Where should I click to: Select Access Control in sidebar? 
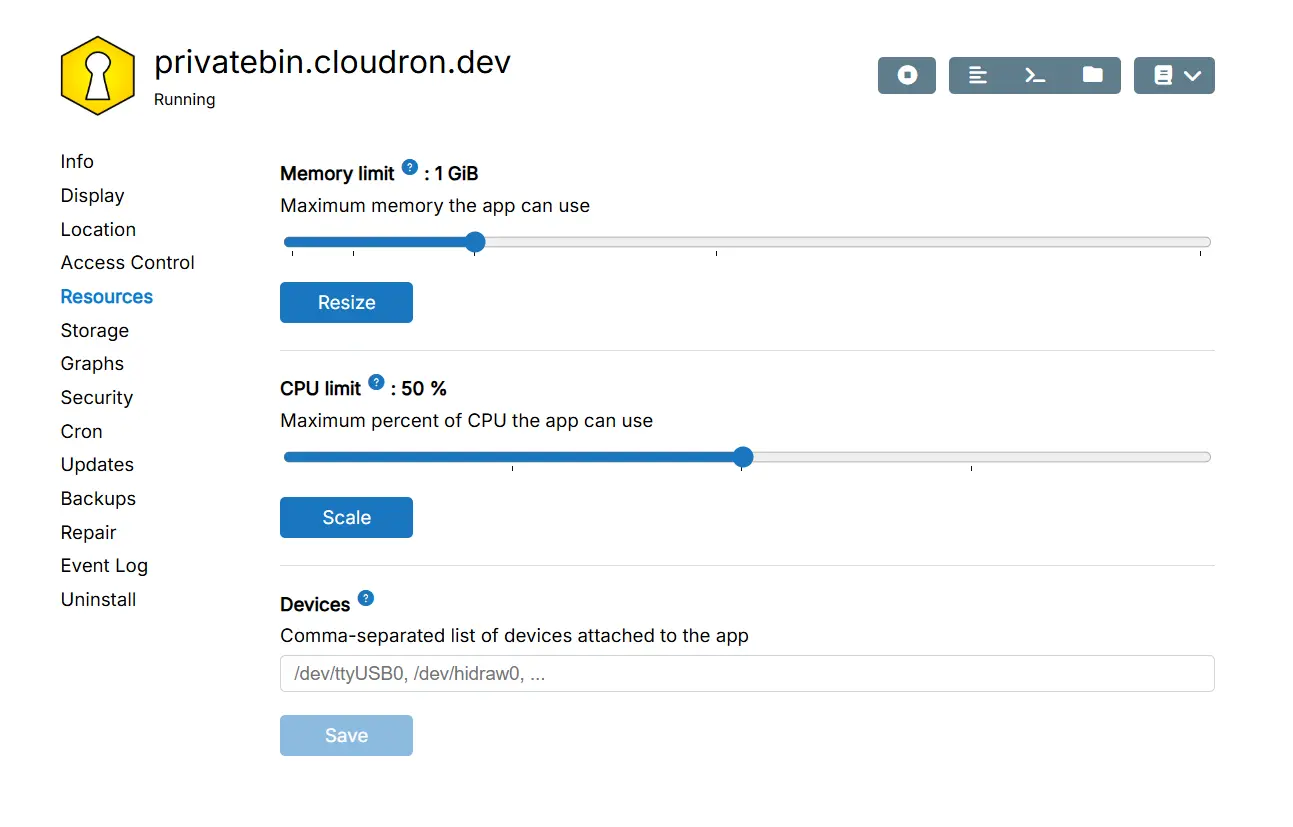(128, 263)
